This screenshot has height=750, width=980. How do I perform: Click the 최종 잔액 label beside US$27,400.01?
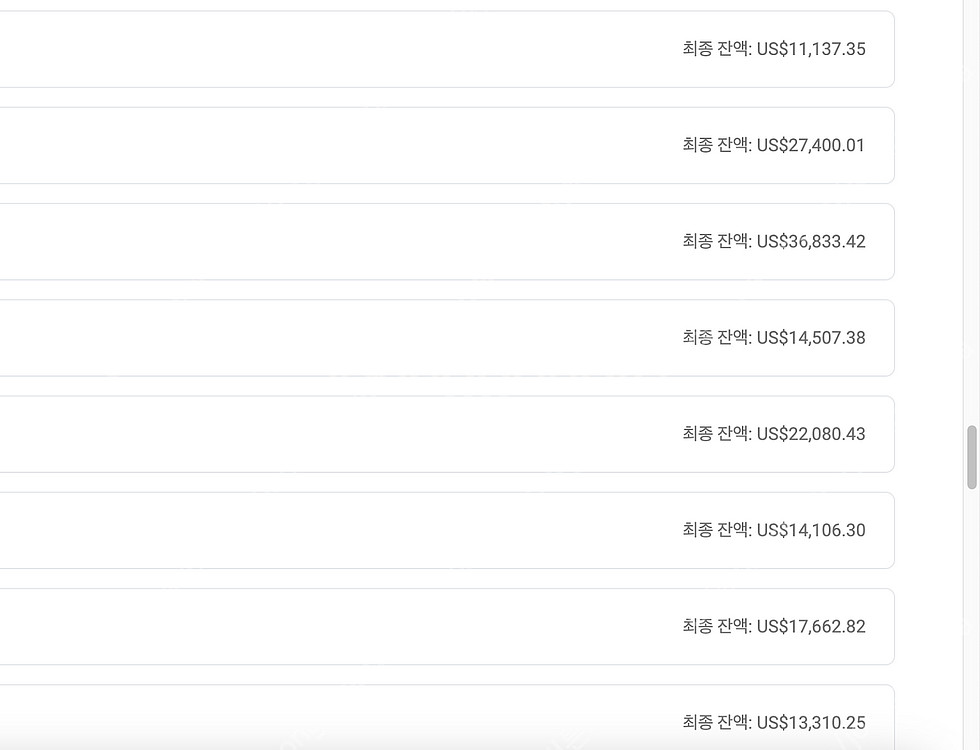tap(716, 145)
